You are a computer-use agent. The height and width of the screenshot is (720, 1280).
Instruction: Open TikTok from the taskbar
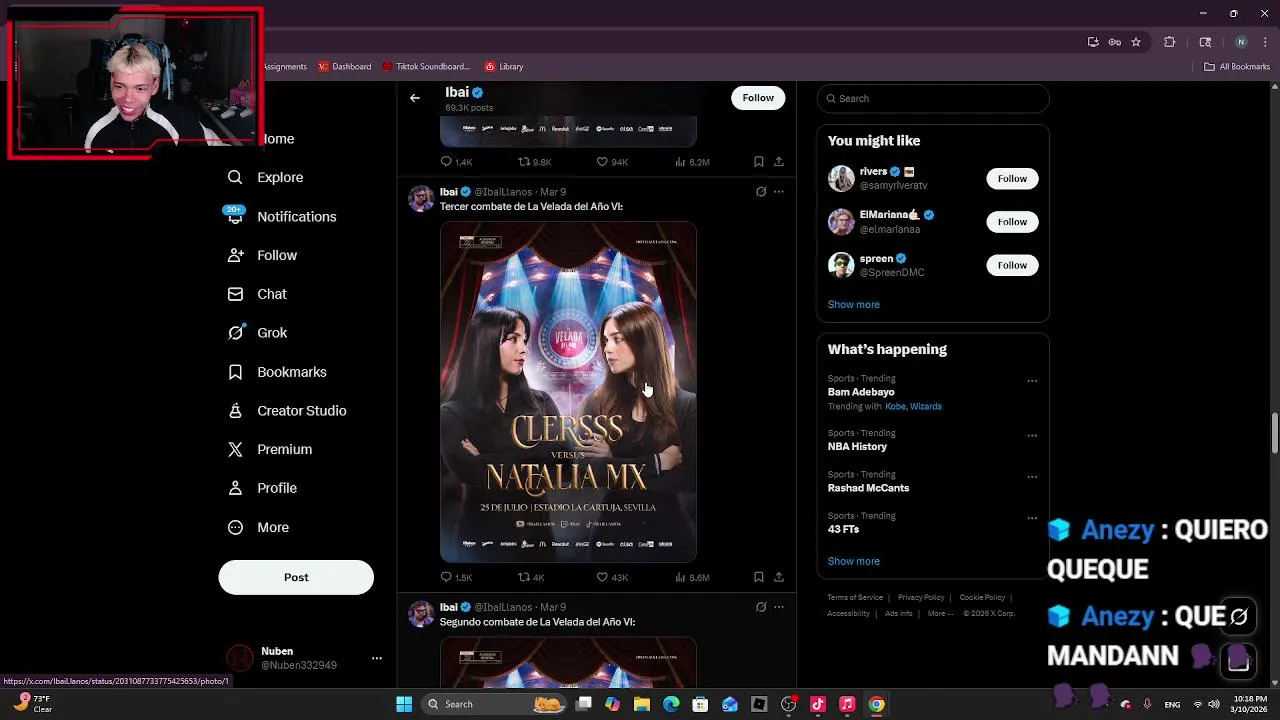click(x=818, y=704)
